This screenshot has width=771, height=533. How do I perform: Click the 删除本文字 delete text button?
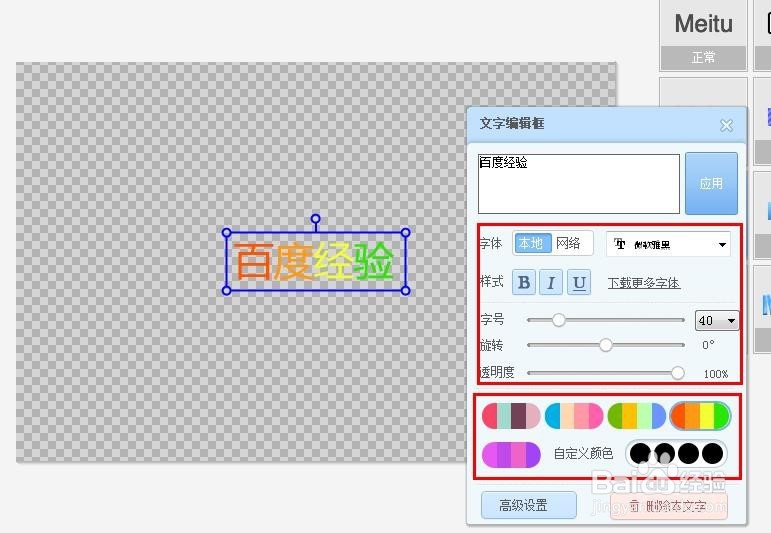click(x=669, y=506)
